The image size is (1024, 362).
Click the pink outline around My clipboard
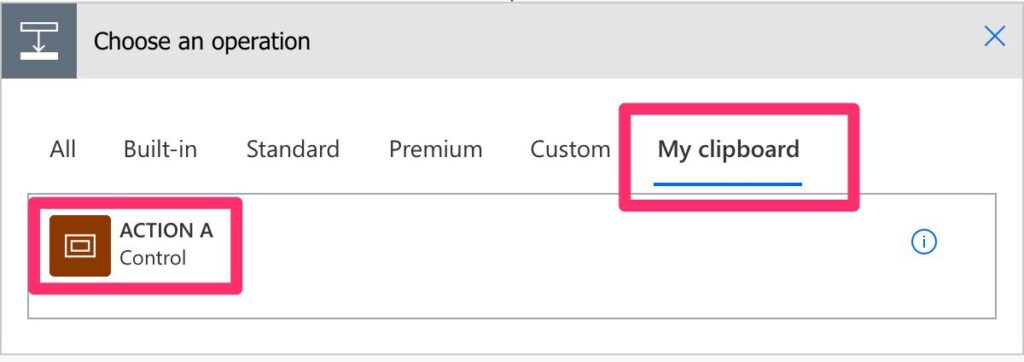tap(739, 108)
